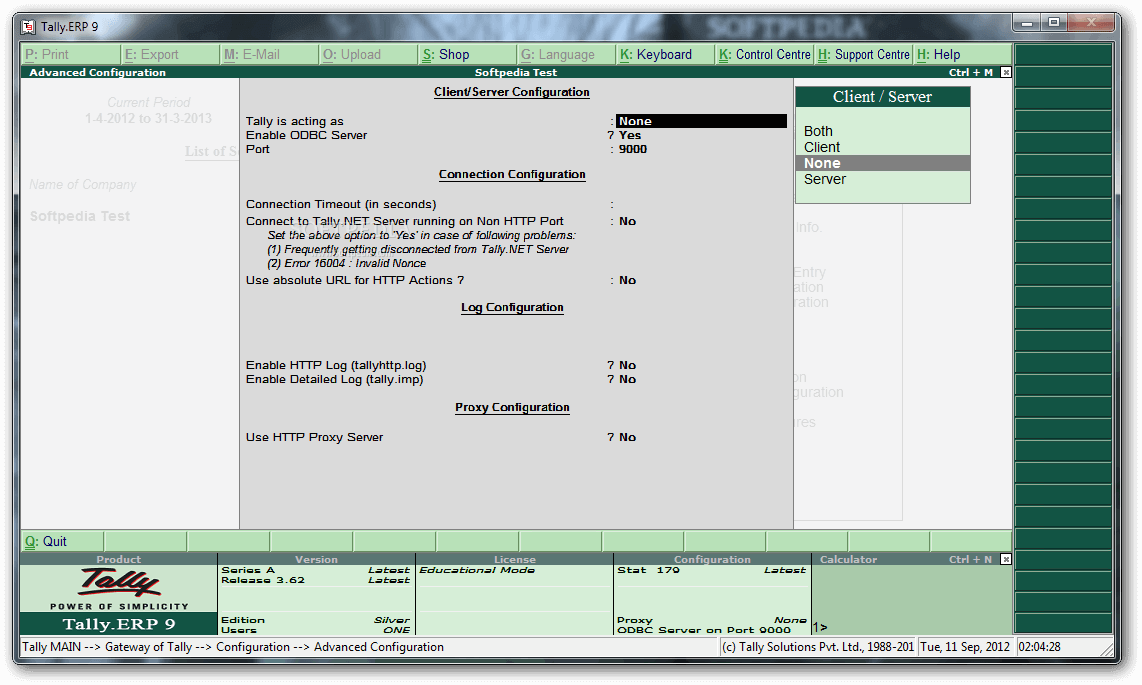The width and height of the screenshot is (1142, 685).
Task: Click the Upload button
Action: coord(369,55)
